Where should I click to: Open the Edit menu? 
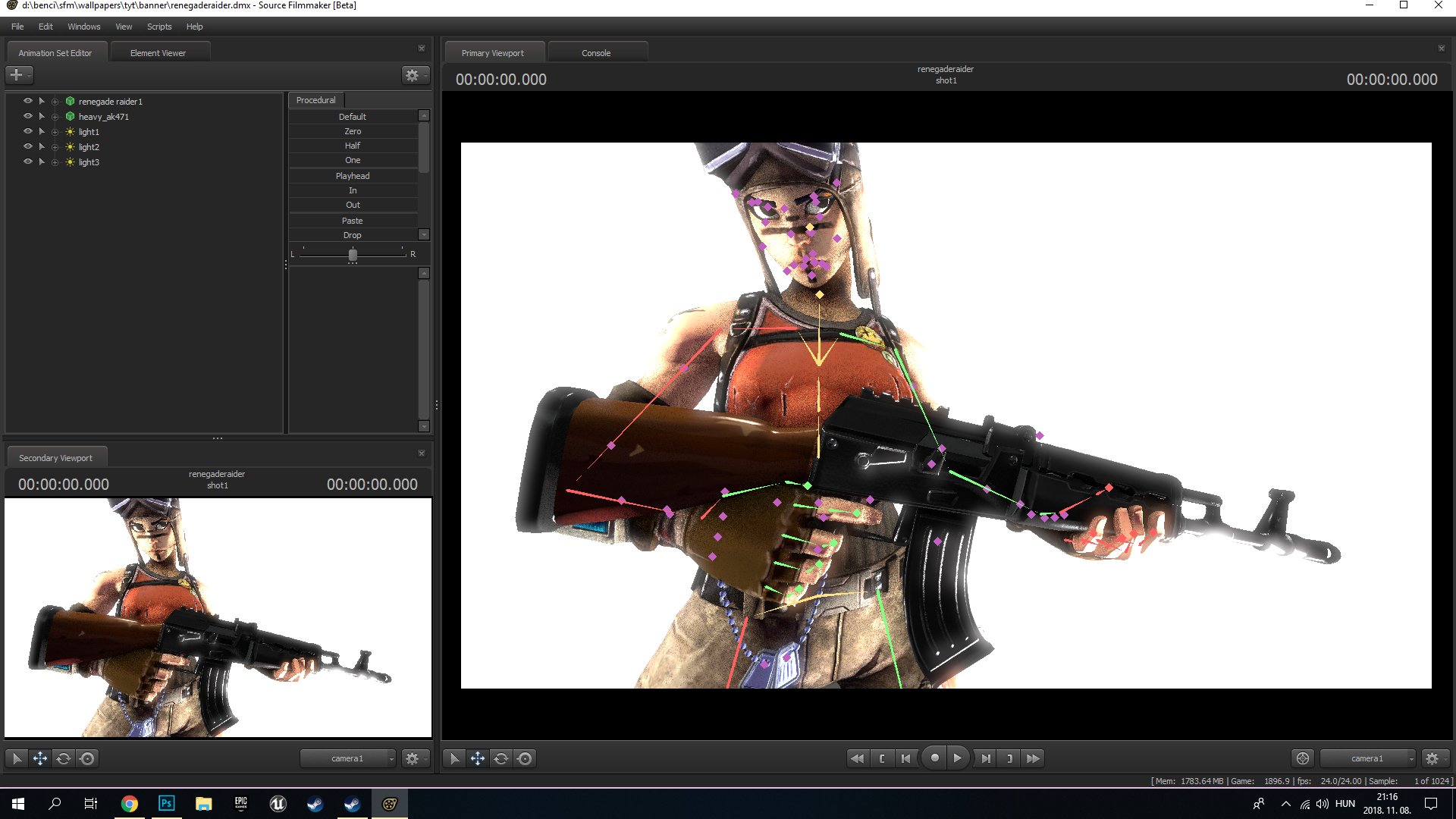tap(45, 27)
